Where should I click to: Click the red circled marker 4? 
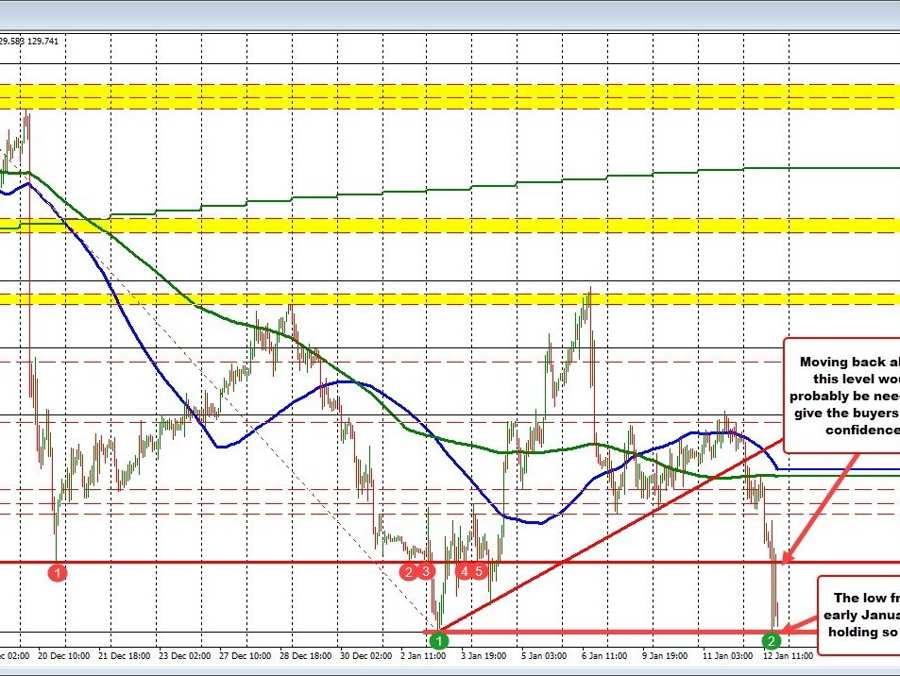464,571
